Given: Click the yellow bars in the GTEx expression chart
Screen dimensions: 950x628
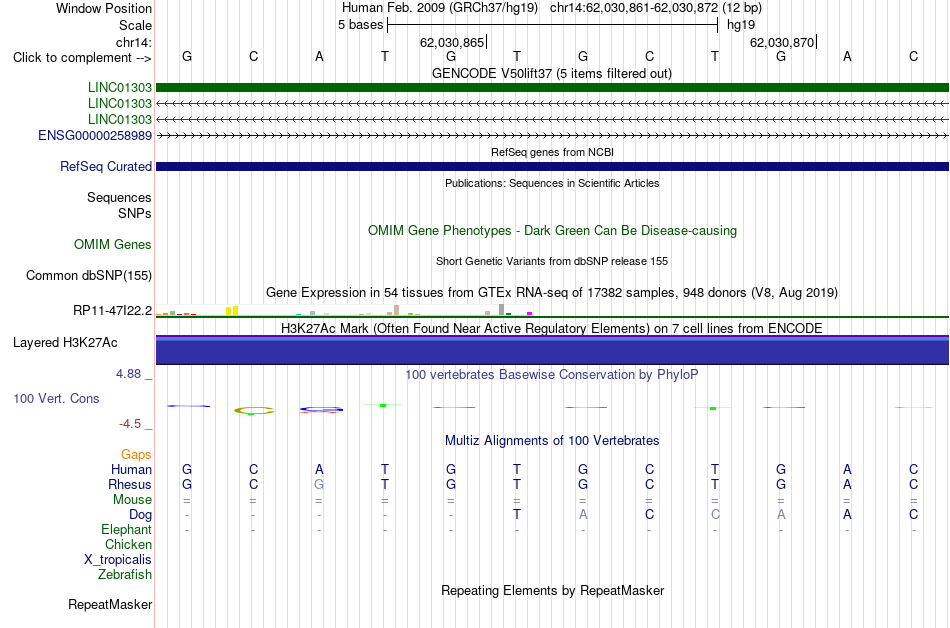Looking at the screenshot, I should (x=232, y=311).
